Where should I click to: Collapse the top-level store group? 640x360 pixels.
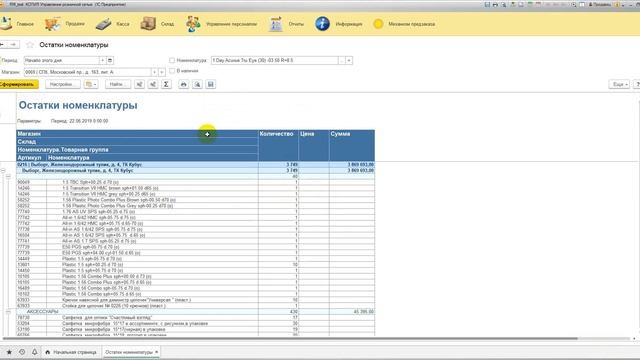(x=3, y=171)
